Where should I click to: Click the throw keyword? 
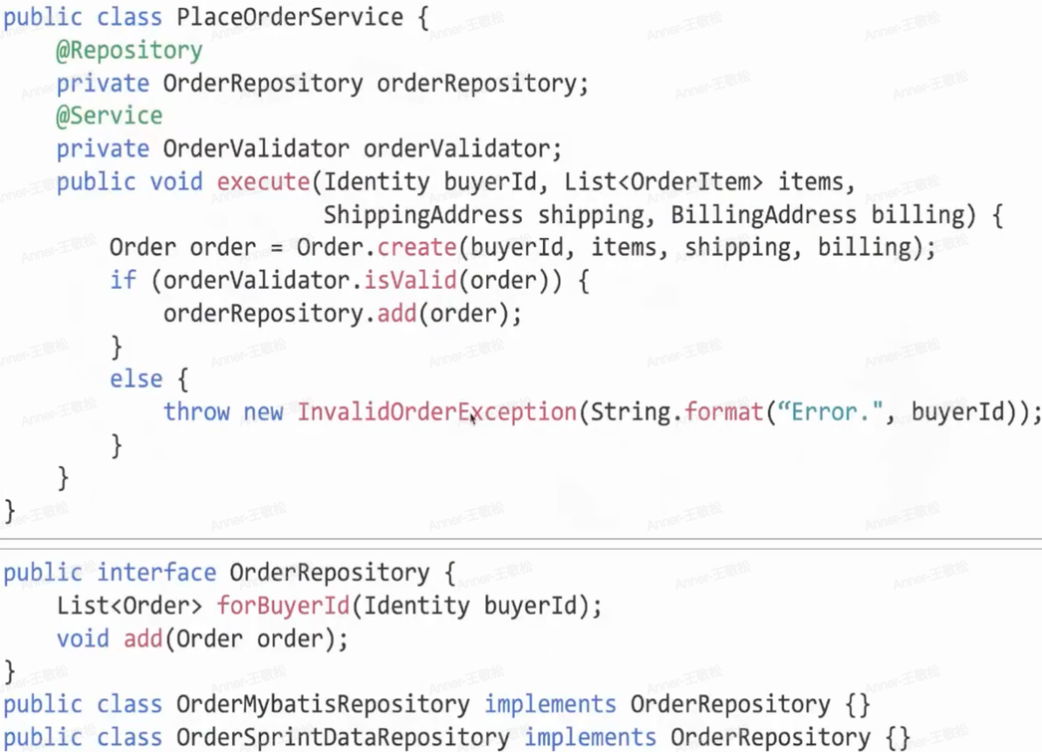(x=196, y=412)
